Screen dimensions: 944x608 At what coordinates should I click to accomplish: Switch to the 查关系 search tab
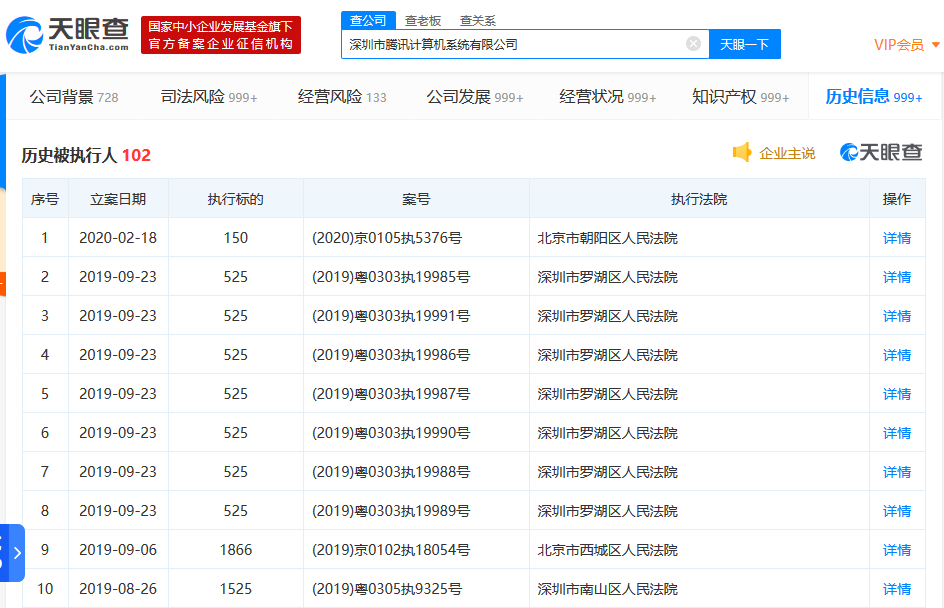tap(477, 21)
